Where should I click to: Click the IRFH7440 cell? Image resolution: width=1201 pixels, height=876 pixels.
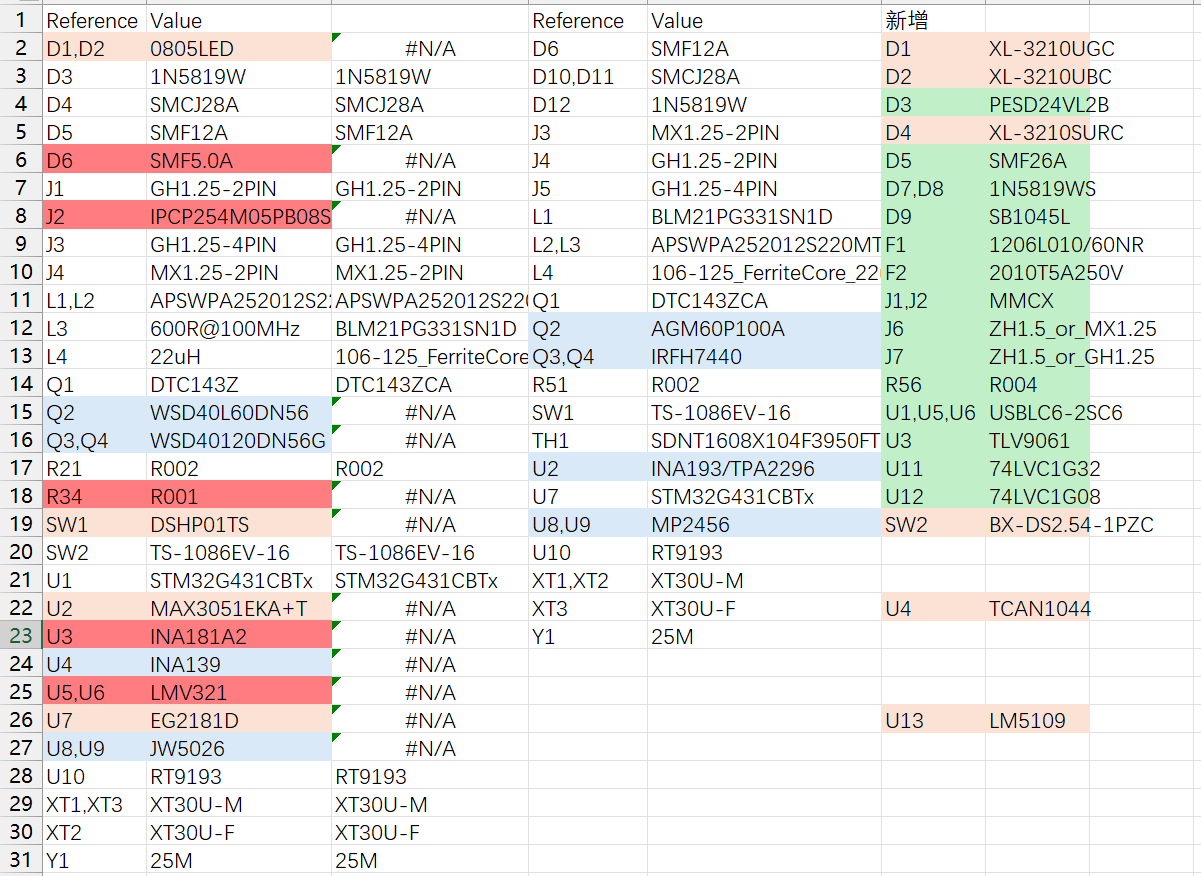[x=764, y=356]
